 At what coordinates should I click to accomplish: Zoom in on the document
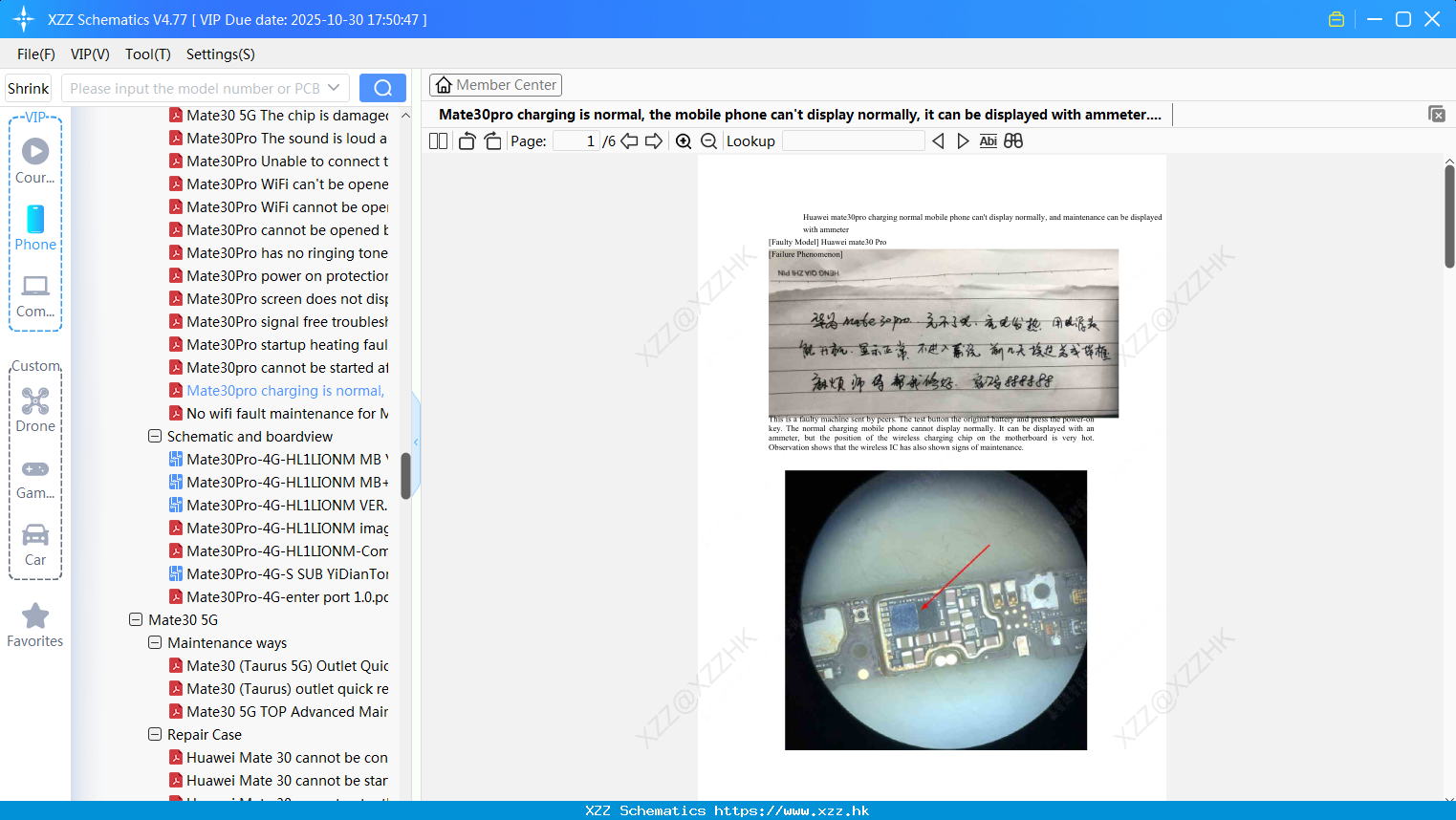point(684,140)
